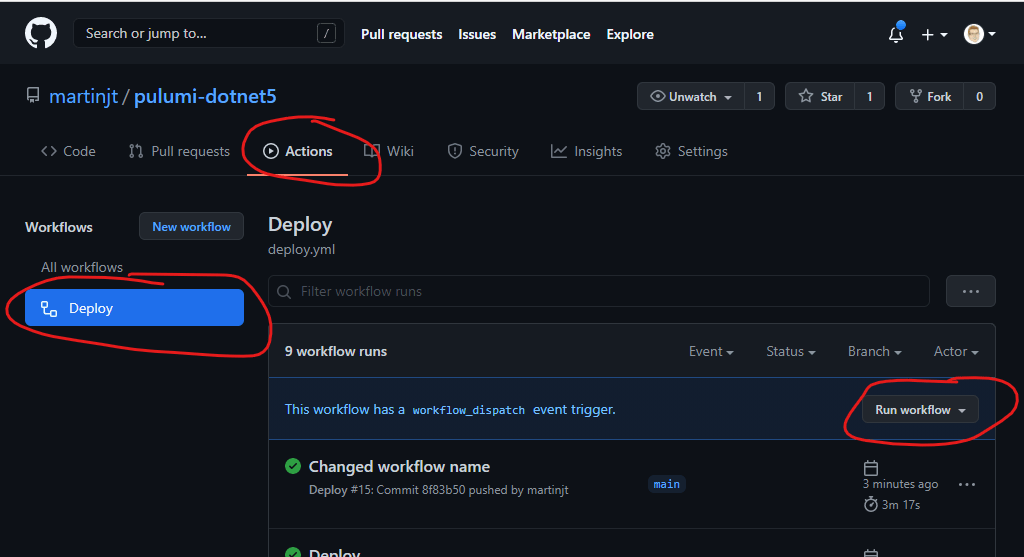
Task: Click the green success checkmark for Changed workflow name
Action: point(293,466)
